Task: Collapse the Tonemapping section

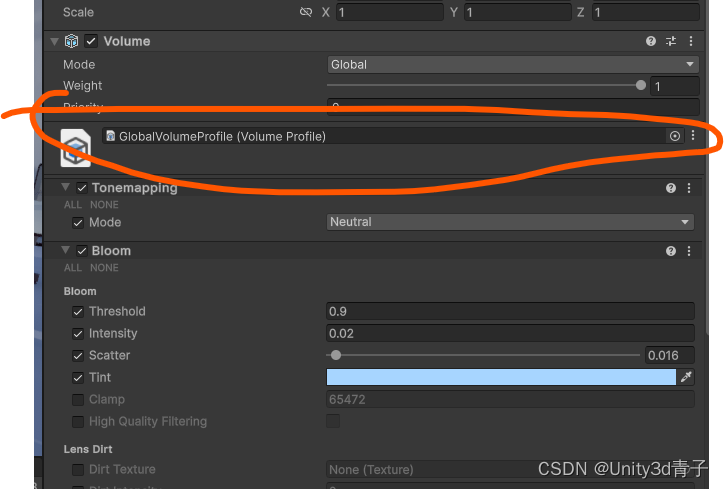Action: pos(66,187)
